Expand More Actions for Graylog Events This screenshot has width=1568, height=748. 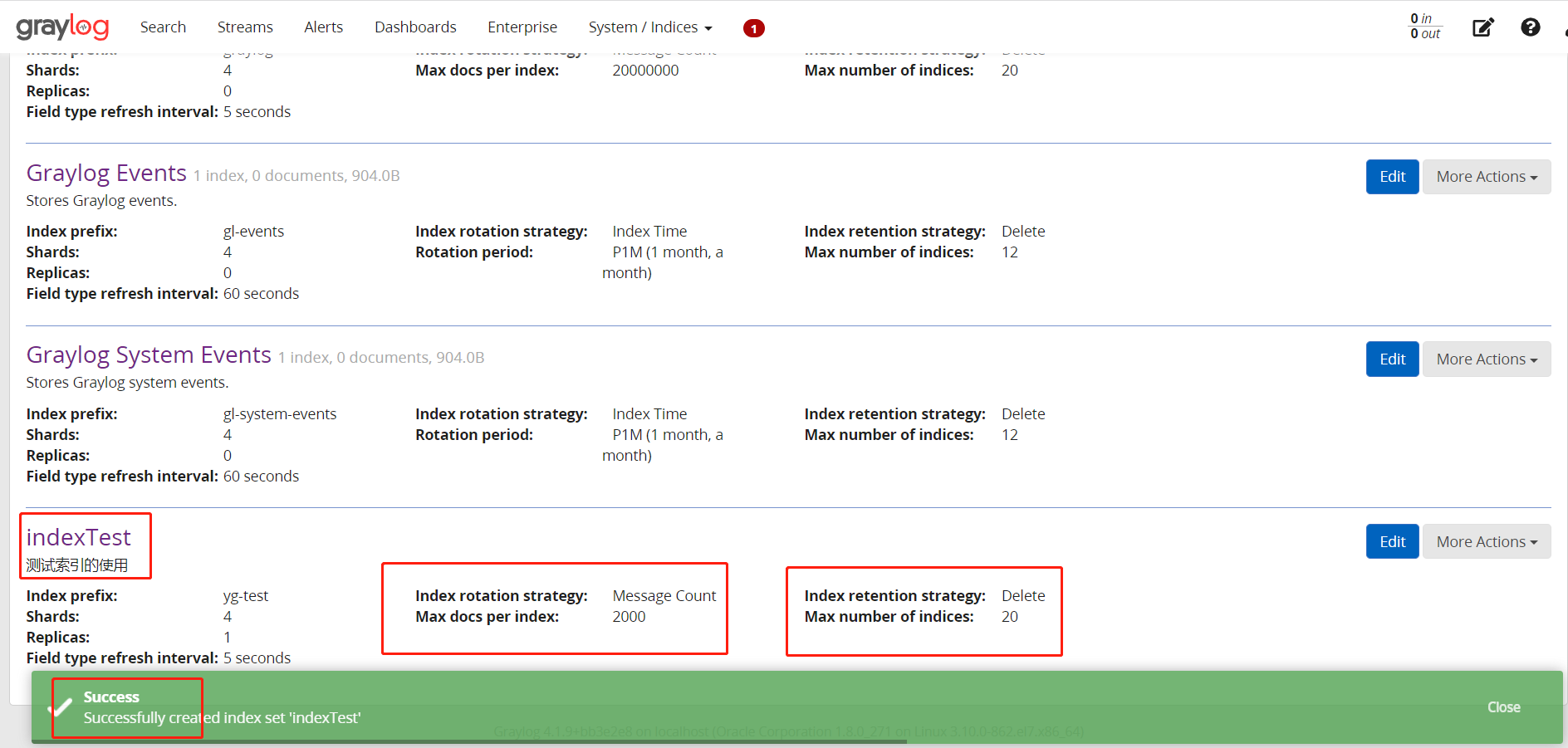click(x=1487, y=177)
